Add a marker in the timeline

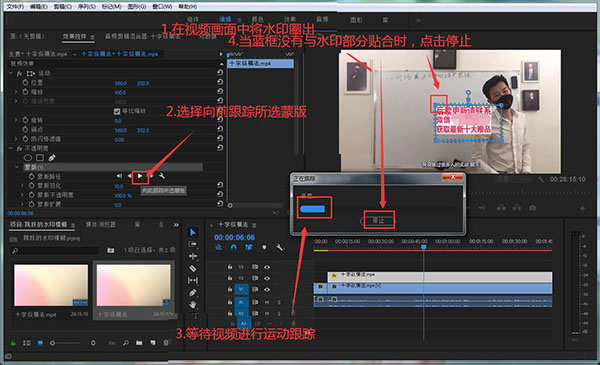(264, 248)
